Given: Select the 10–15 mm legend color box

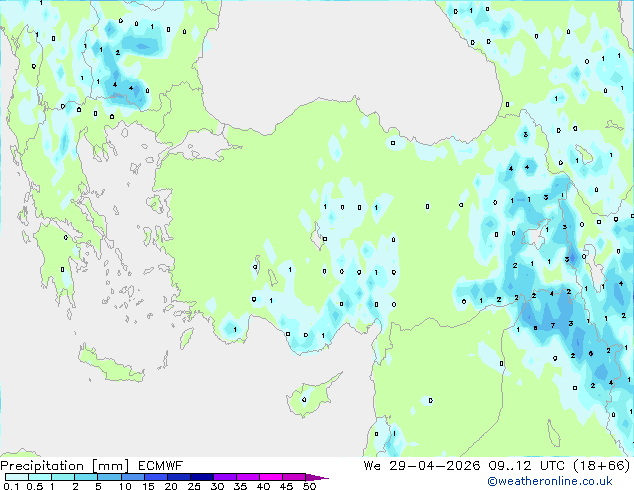Looking at the screenshot, I should (133, 477).
